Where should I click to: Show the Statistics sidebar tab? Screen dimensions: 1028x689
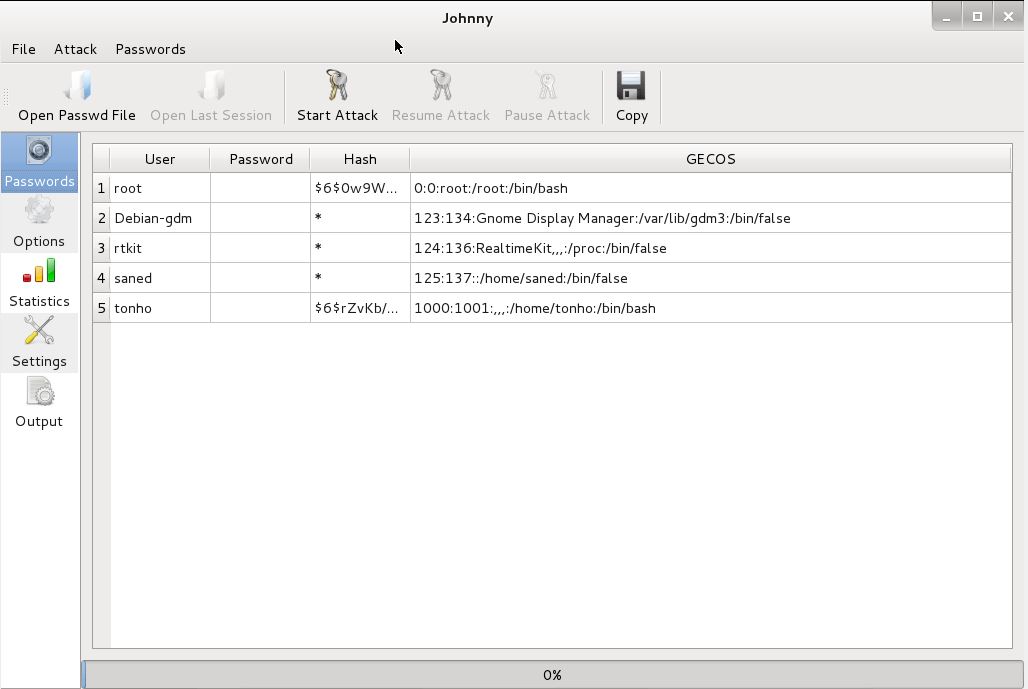coord(39,283)
